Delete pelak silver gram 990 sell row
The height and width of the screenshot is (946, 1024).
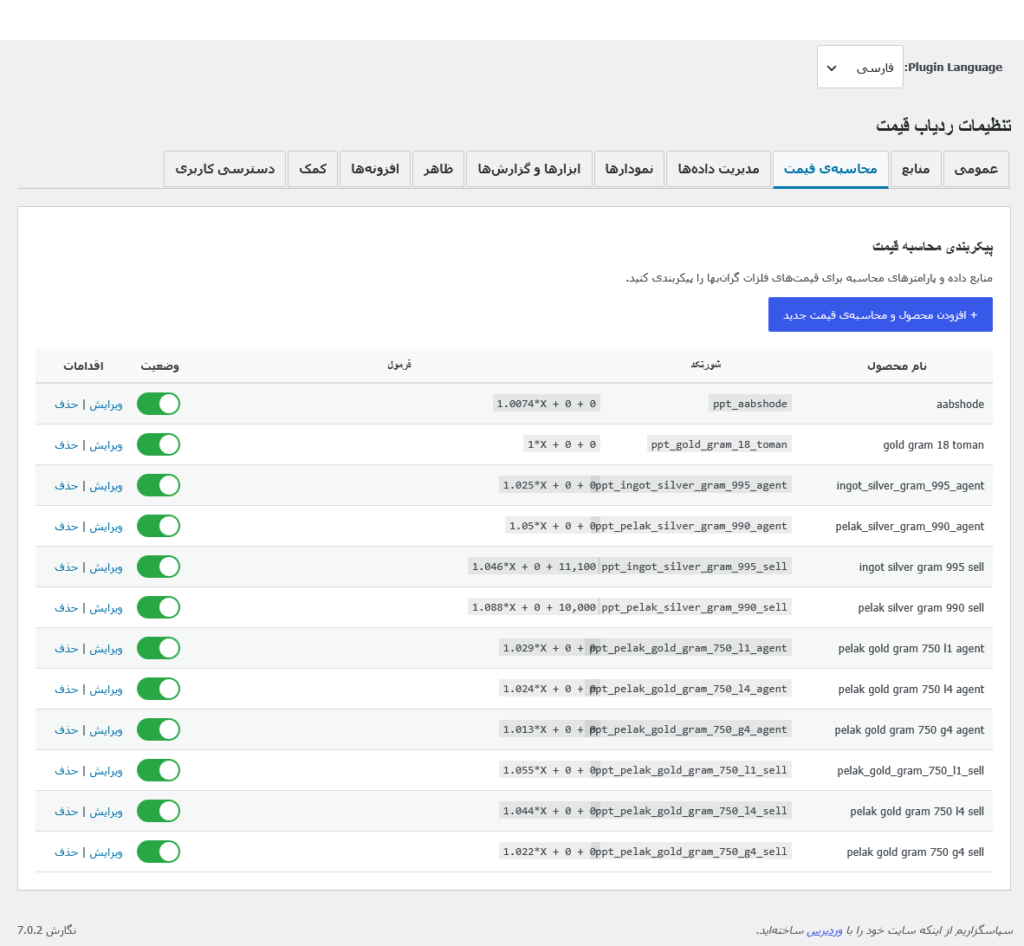(x=66, y=608)
